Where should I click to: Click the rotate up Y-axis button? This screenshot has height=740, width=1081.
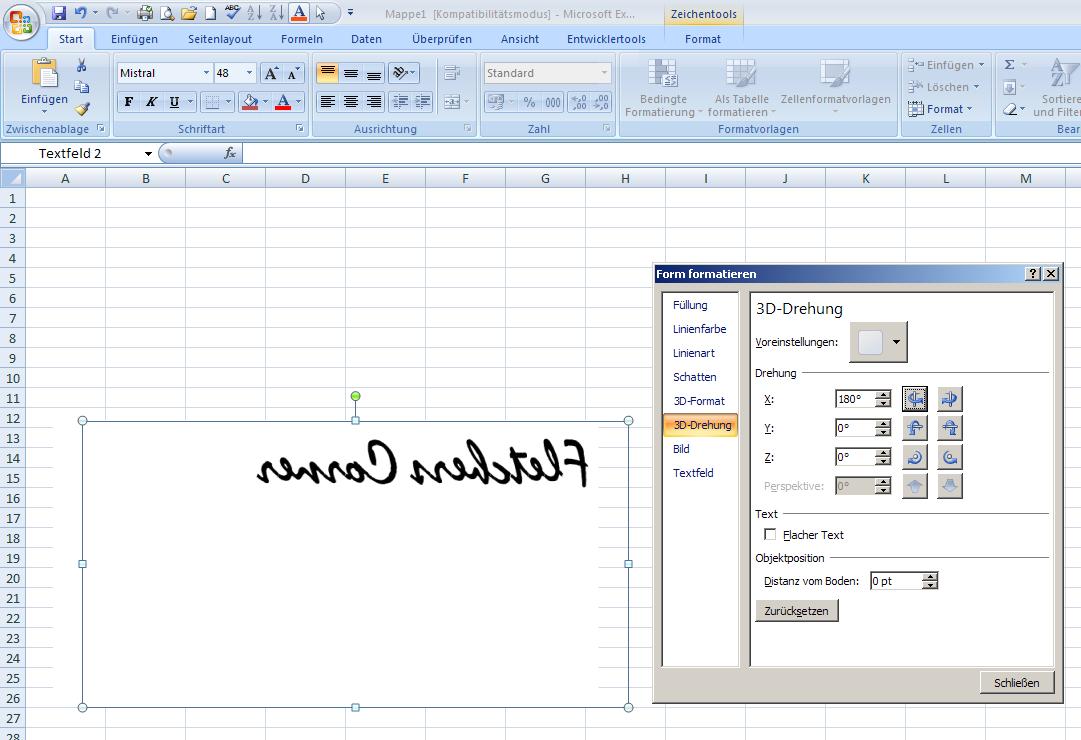(x=914, y=428)
